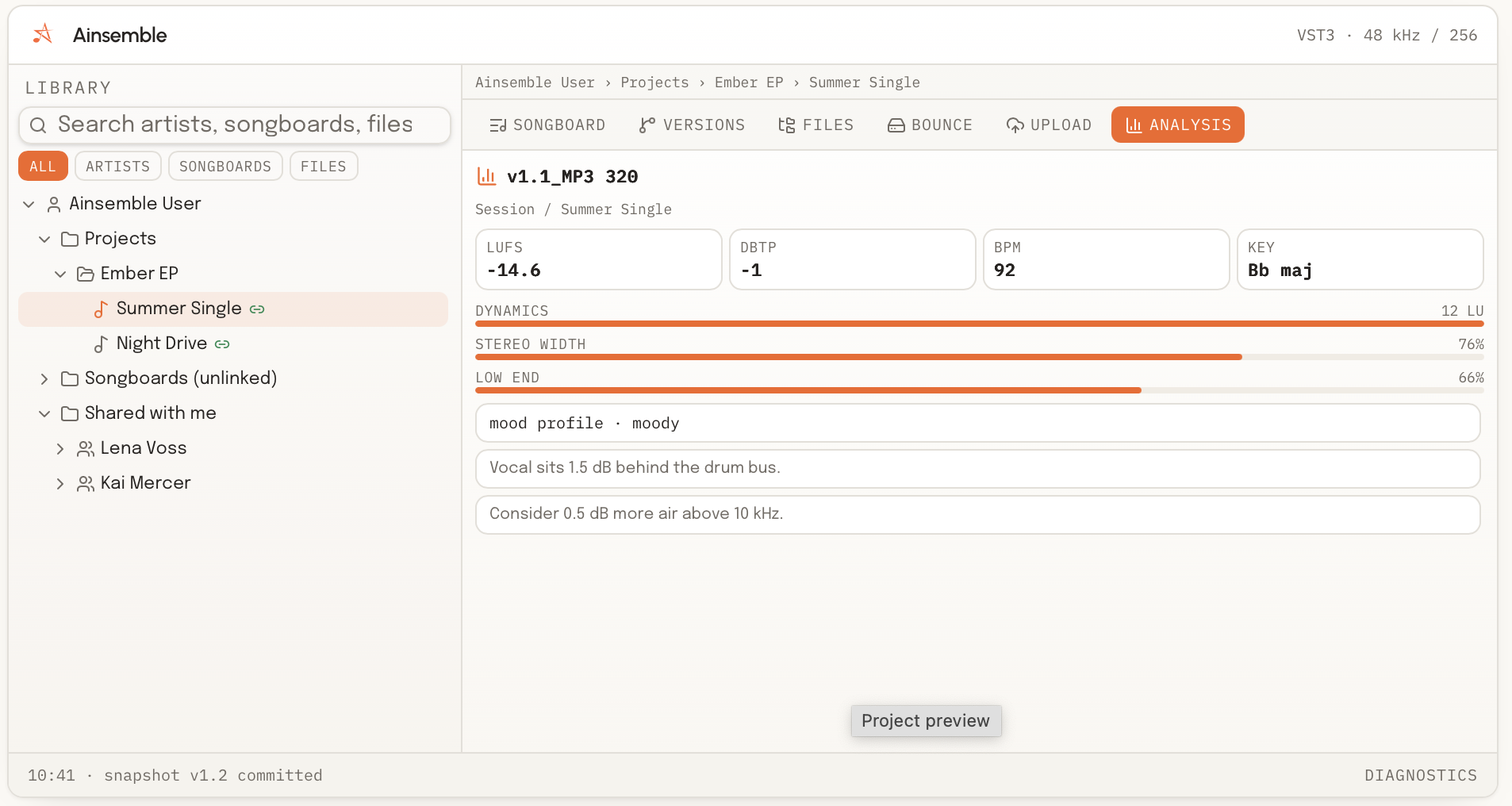Filter library by ARTISTS
Screen dimensions: 1512x806
(x=118, y=166)
